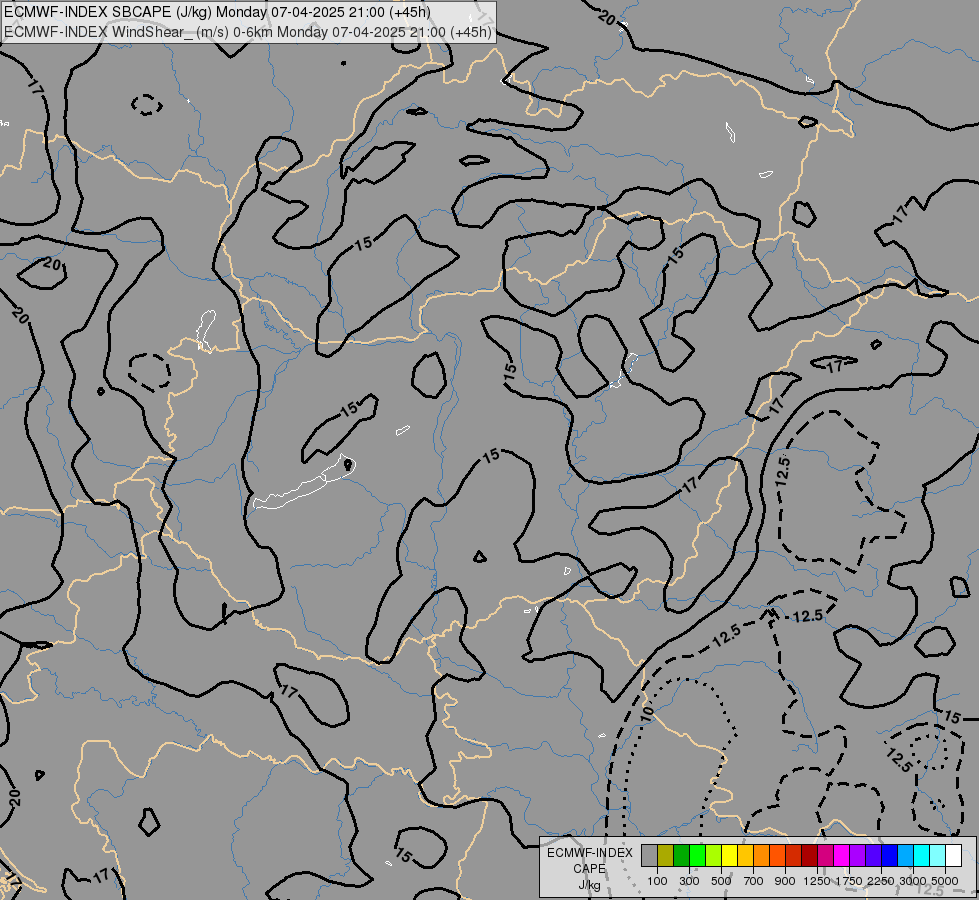Click the 300 legend value
The image size is (979, 900).
coord(689,881)
